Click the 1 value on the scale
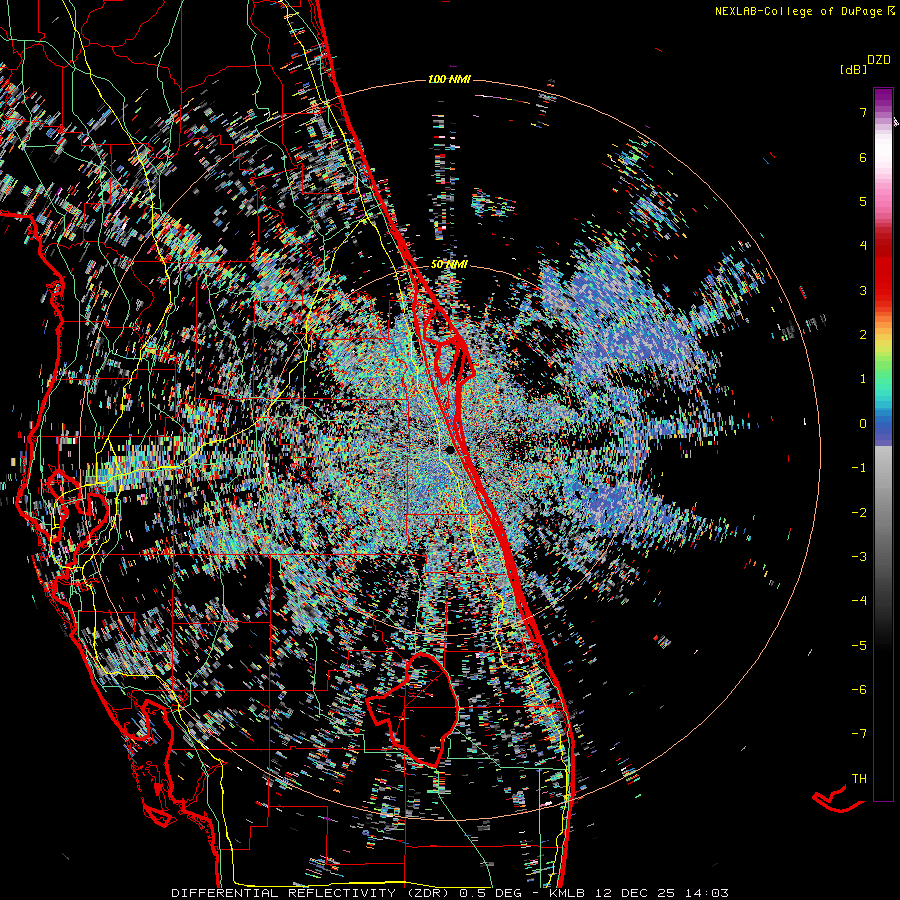Image resolution: width=900 pixels, height=900 pixels. [863, 379]
